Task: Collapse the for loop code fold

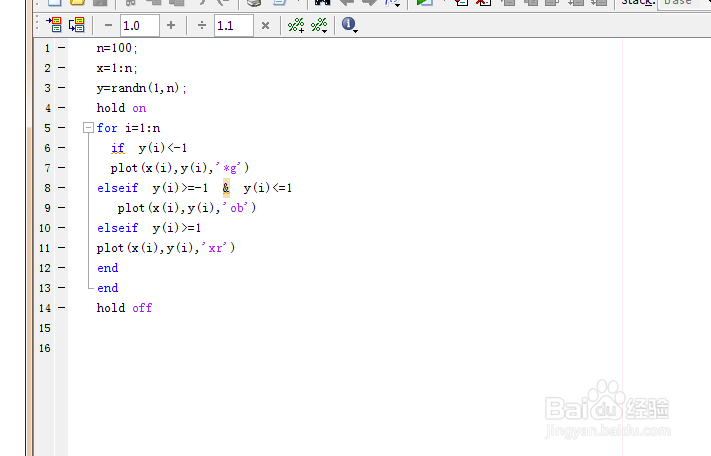Action: pyautogui.click(x=88, y=128)
